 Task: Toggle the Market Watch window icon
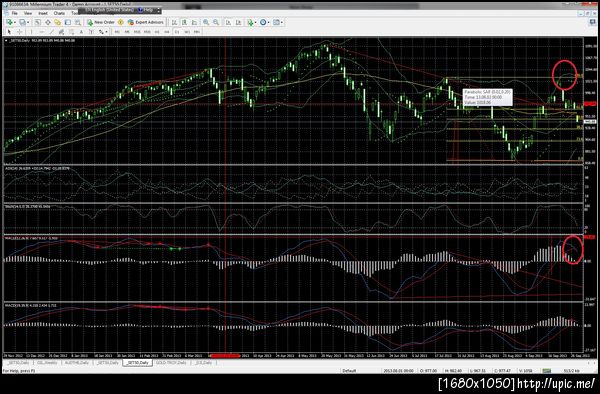pos(38,22)
